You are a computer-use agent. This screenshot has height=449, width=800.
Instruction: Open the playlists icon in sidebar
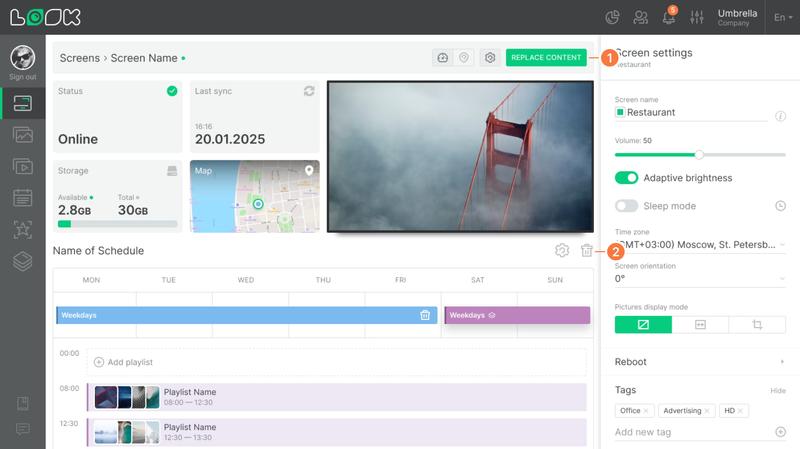tap(22, 166)
